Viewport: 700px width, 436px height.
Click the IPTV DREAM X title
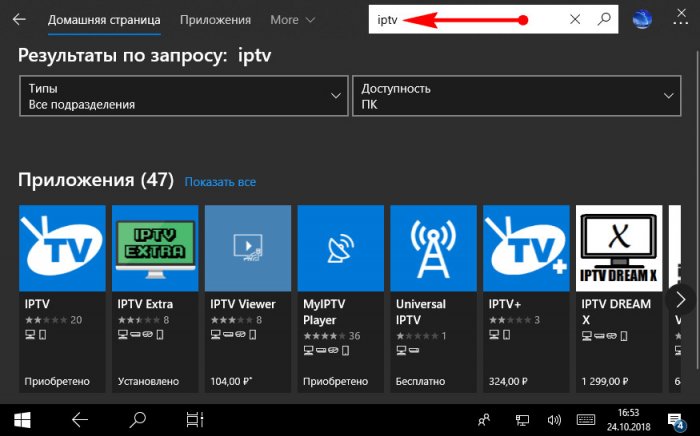[616, 312]
